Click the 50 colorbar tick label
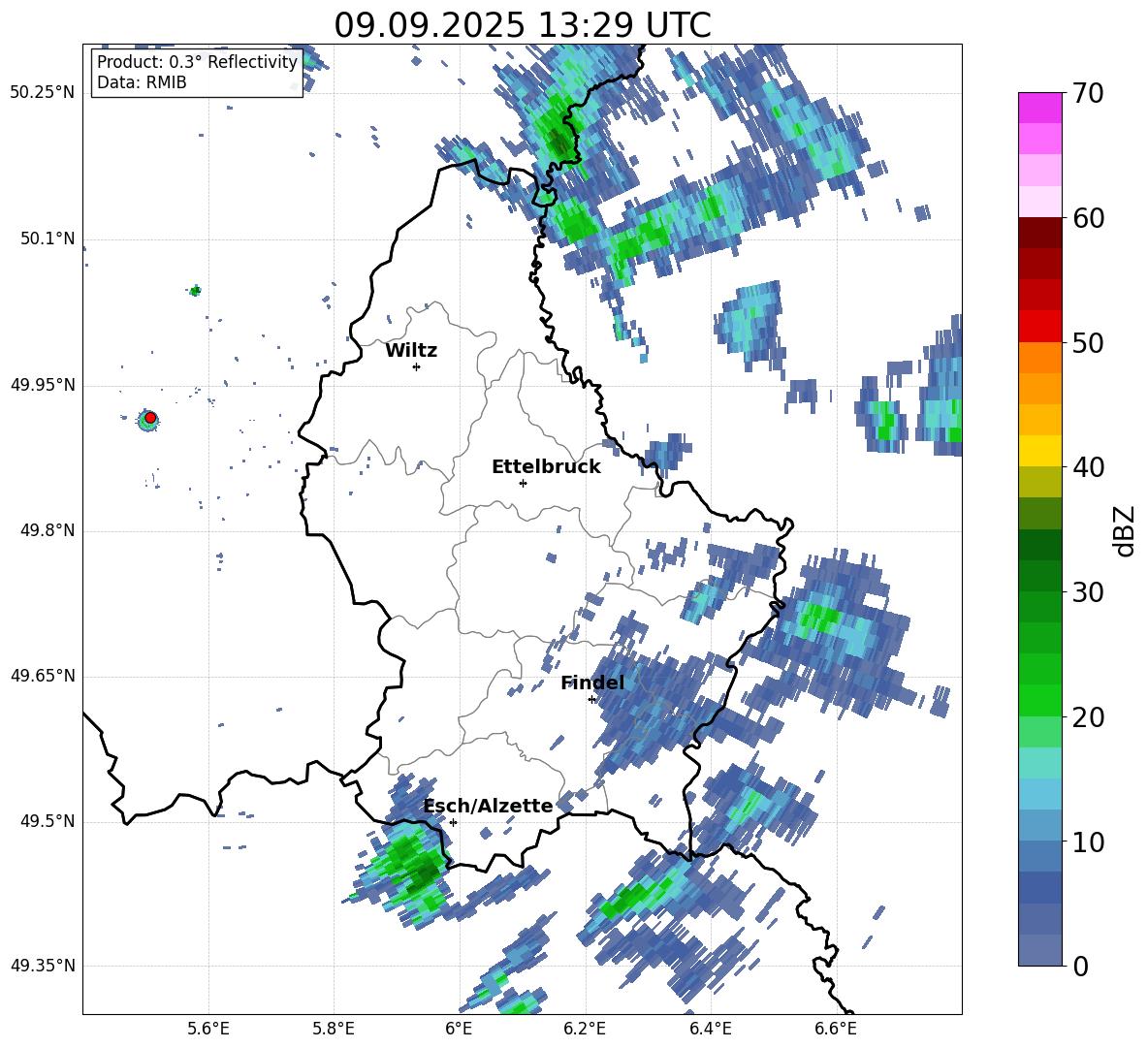 (1087, 342)
